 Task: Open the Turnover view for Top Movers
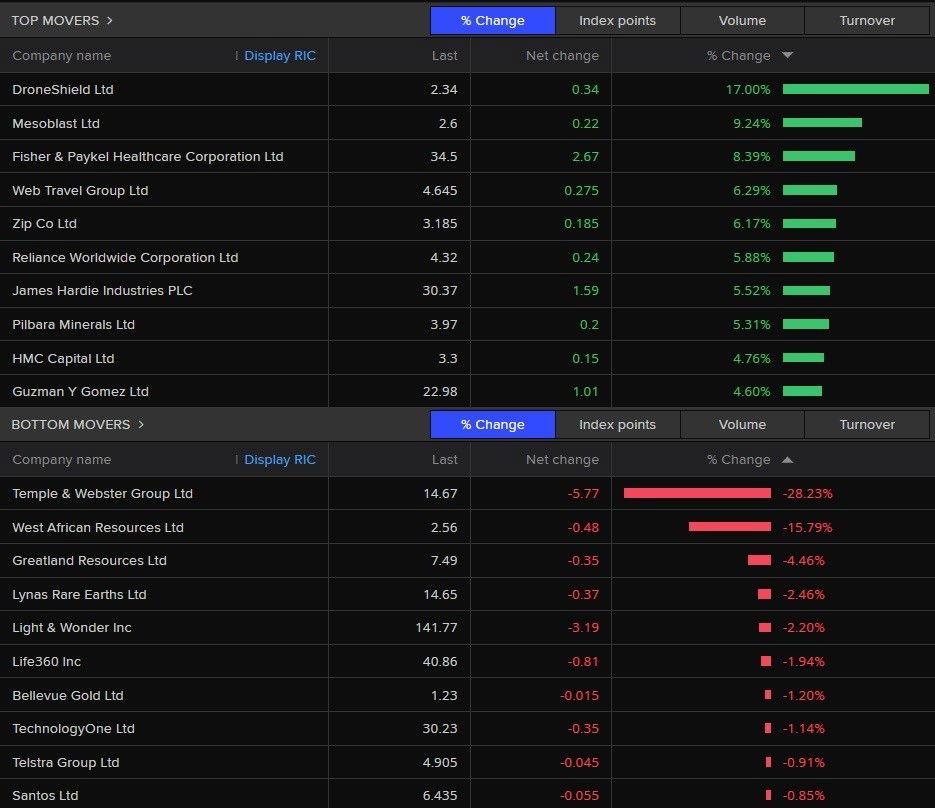coord(866,20)
